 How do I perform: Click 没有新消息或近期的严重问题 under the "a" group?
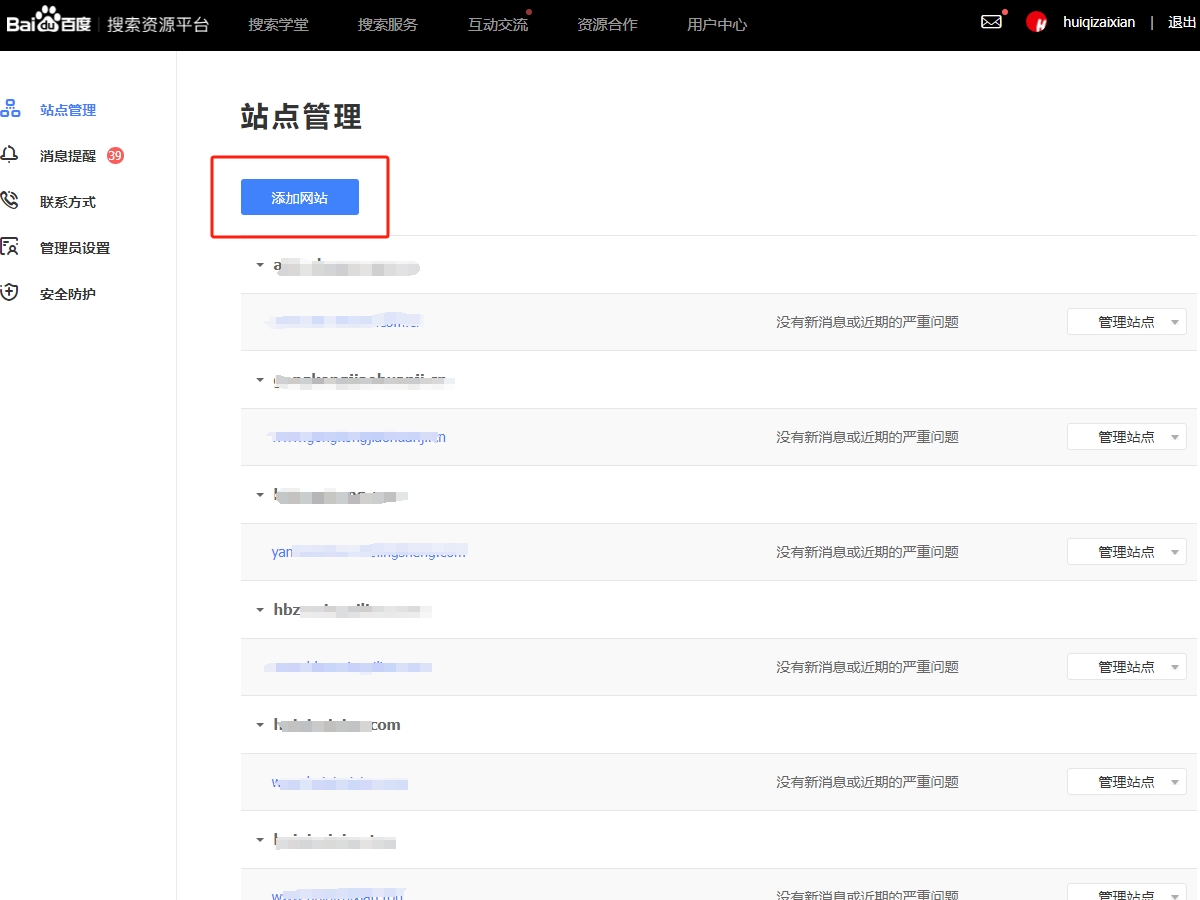pyautogui.click(x=867, y=322)
